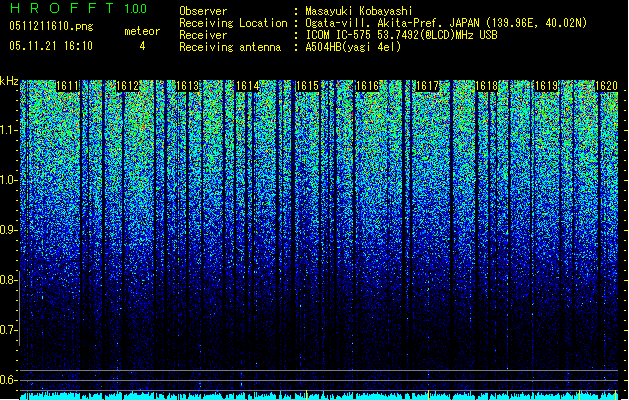Click the ICOM IC-575 receiver description
Screen dimensions: 629x400
[401, 35]
